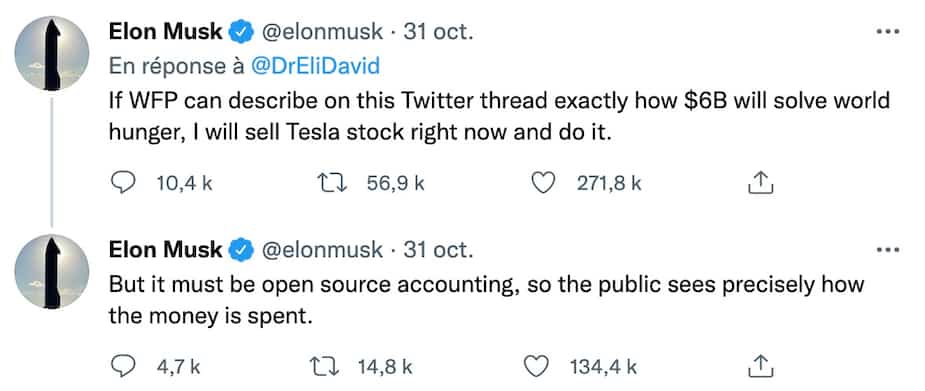Like the tweet with 134,4 k likes
The image size is (925, 391).
(x=537, y=367)
